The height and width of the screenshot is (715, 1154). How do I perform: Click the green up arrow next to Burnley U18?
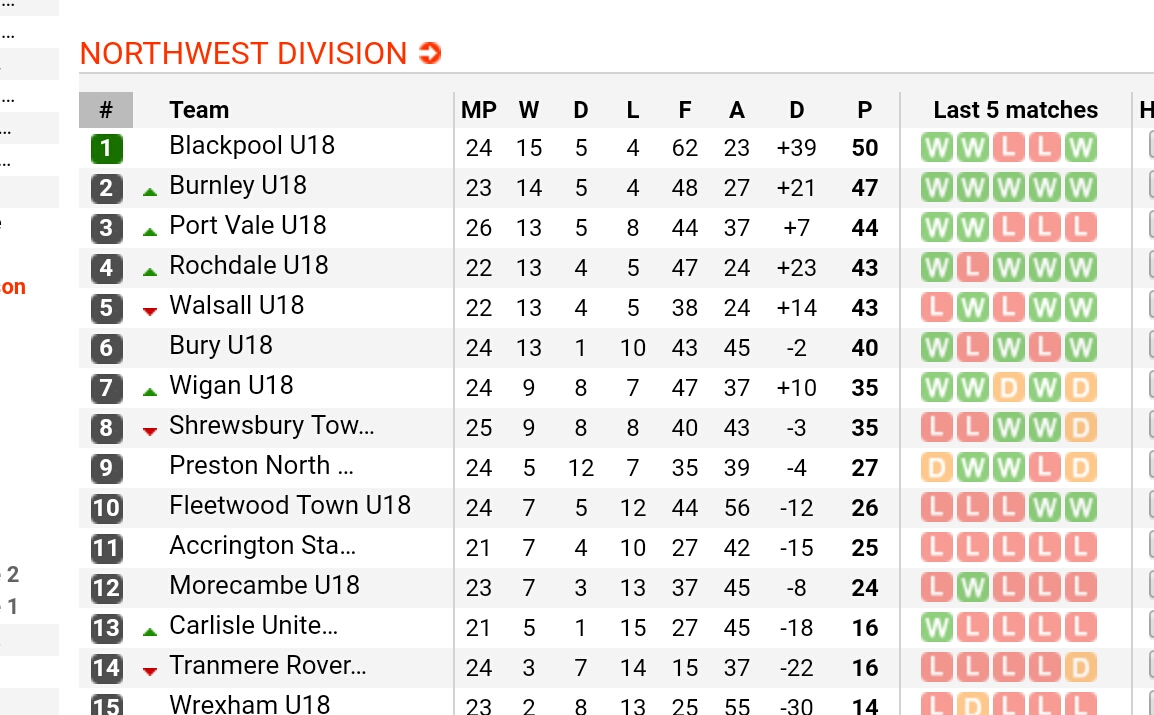coord(150,192)
